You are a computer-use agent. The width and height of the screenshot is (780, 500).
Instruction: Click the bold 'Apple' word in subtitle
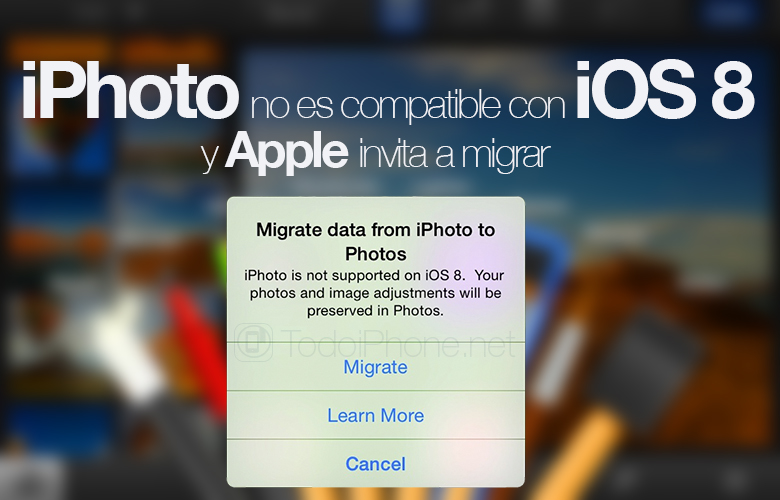pyautogui.click(x=287, y=151)
